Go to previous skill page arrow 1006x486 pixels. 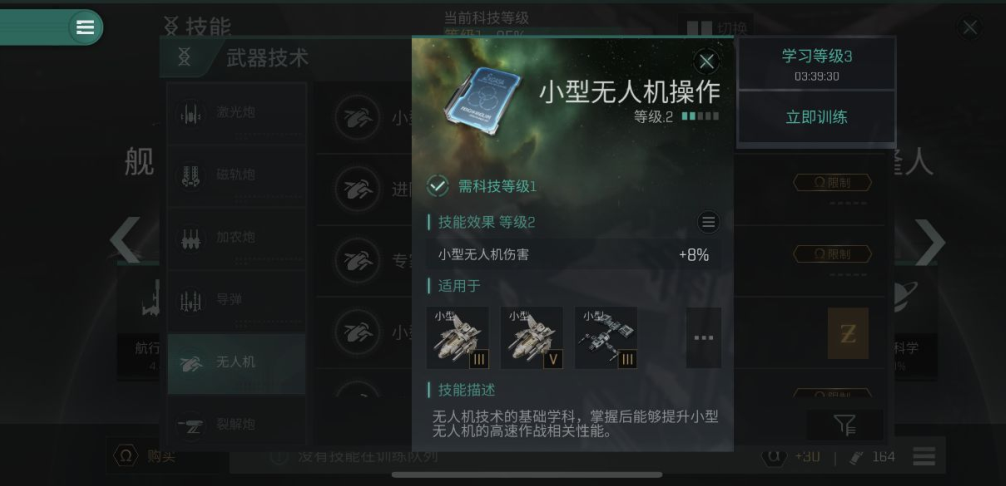124,240
